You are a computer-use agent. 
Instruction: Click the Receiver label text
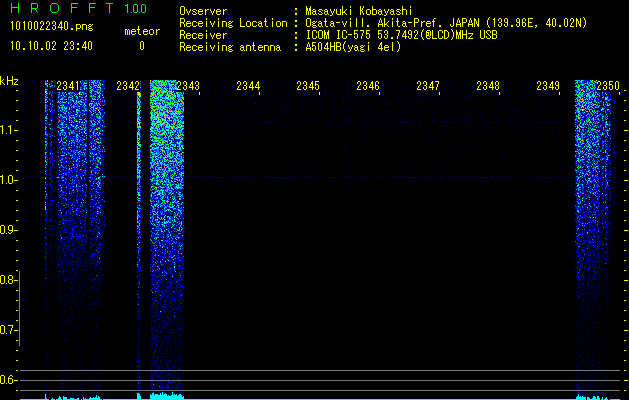tap(203, 35)
